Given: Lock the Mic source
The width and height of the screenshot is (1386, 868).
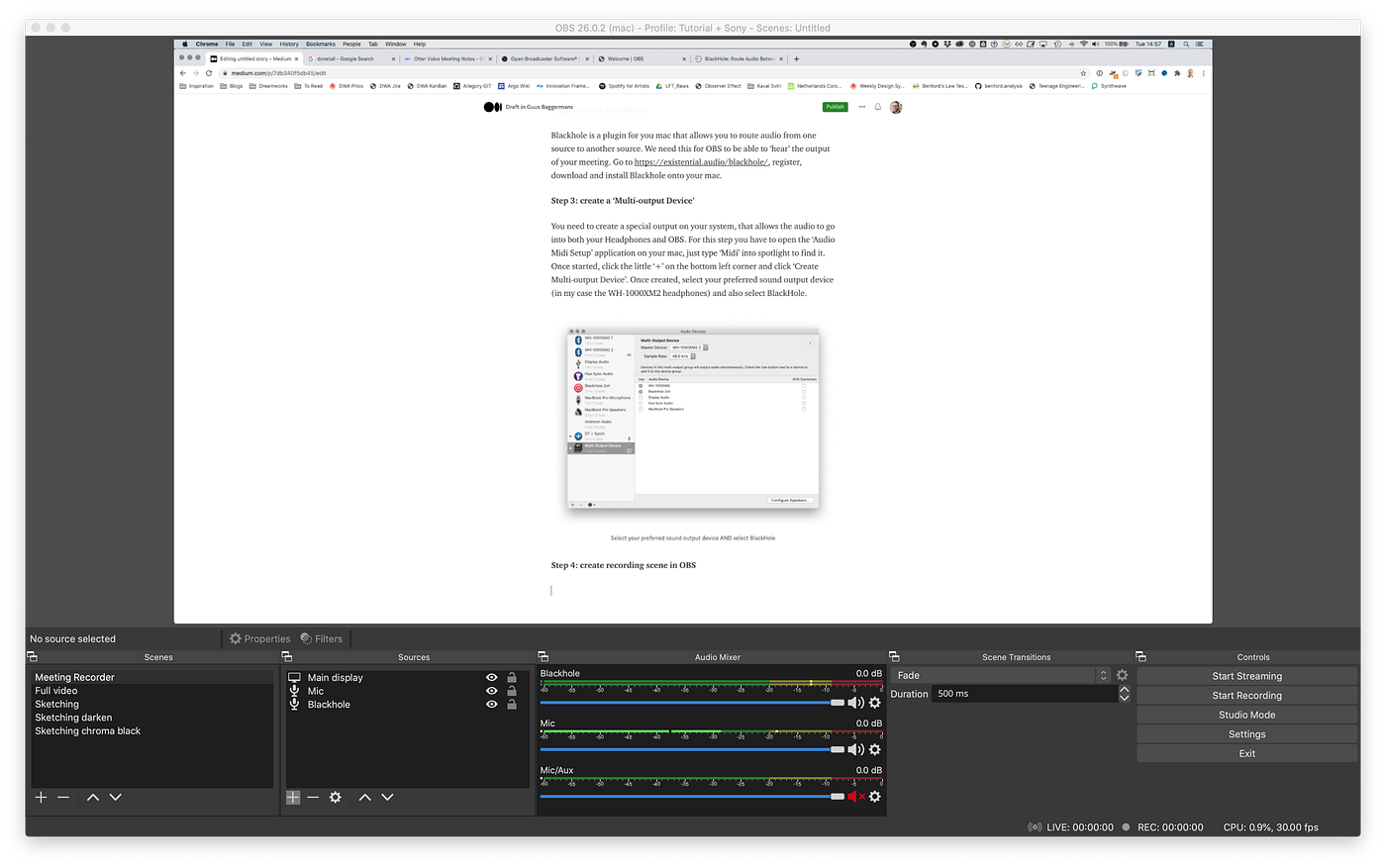Looking at the screenshot, I should tap(512, 691).
